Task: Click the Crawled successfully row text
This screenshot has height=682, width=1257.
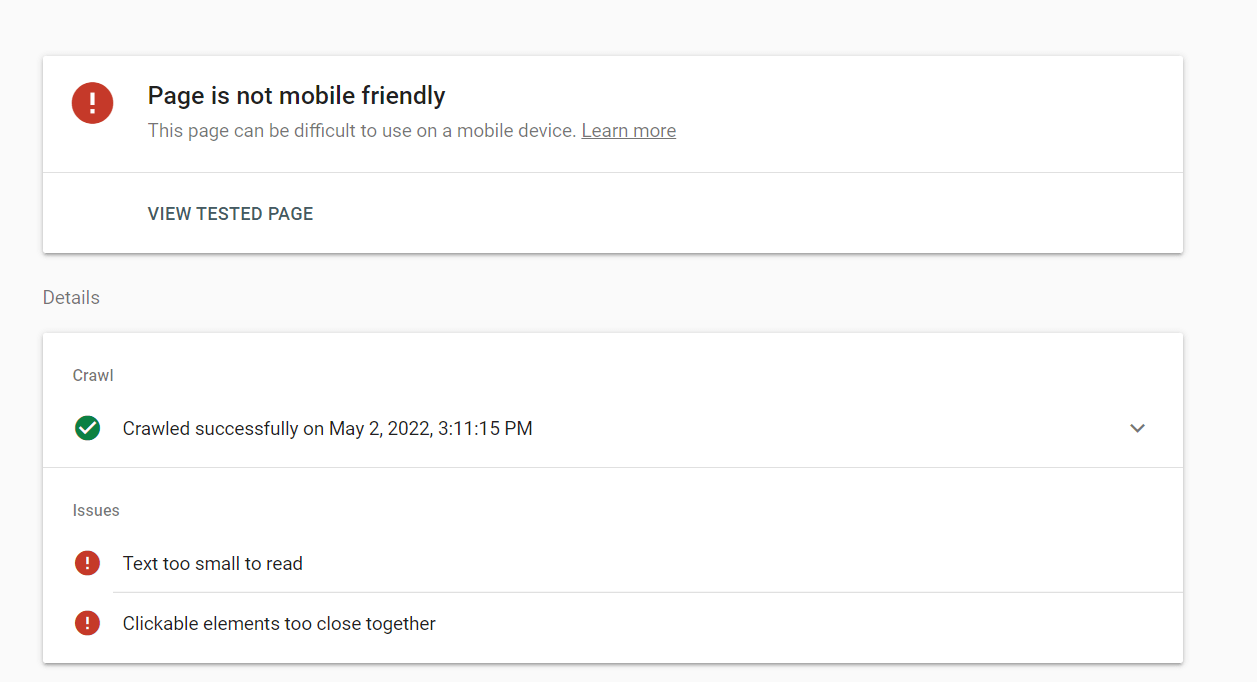Action: [x=327, y=428]
